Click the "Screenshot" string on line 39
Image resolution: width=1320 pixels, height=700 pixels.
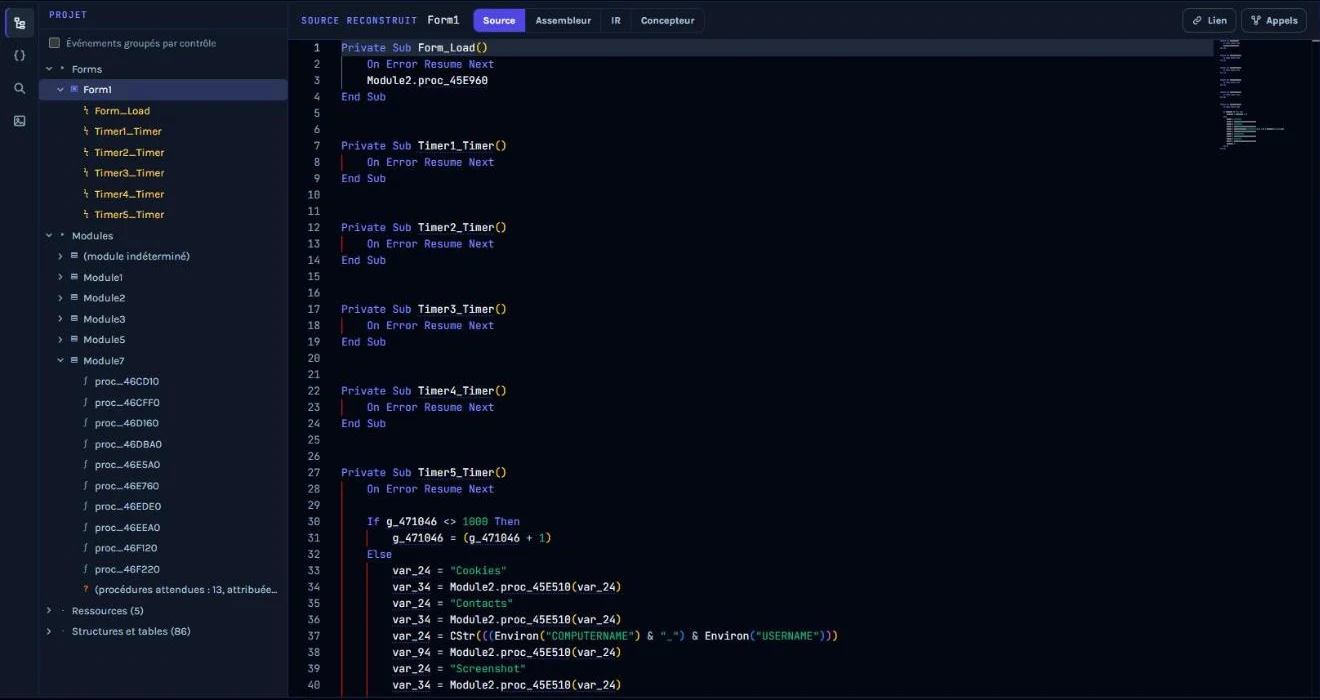pos(488,668)
